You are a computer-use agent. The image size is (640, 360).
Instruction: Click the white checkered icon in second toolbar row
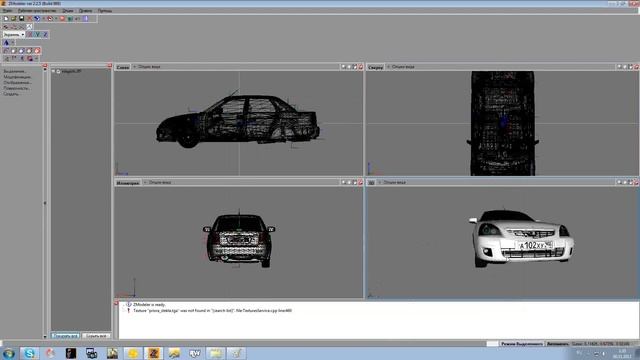(x=29, y=27)
